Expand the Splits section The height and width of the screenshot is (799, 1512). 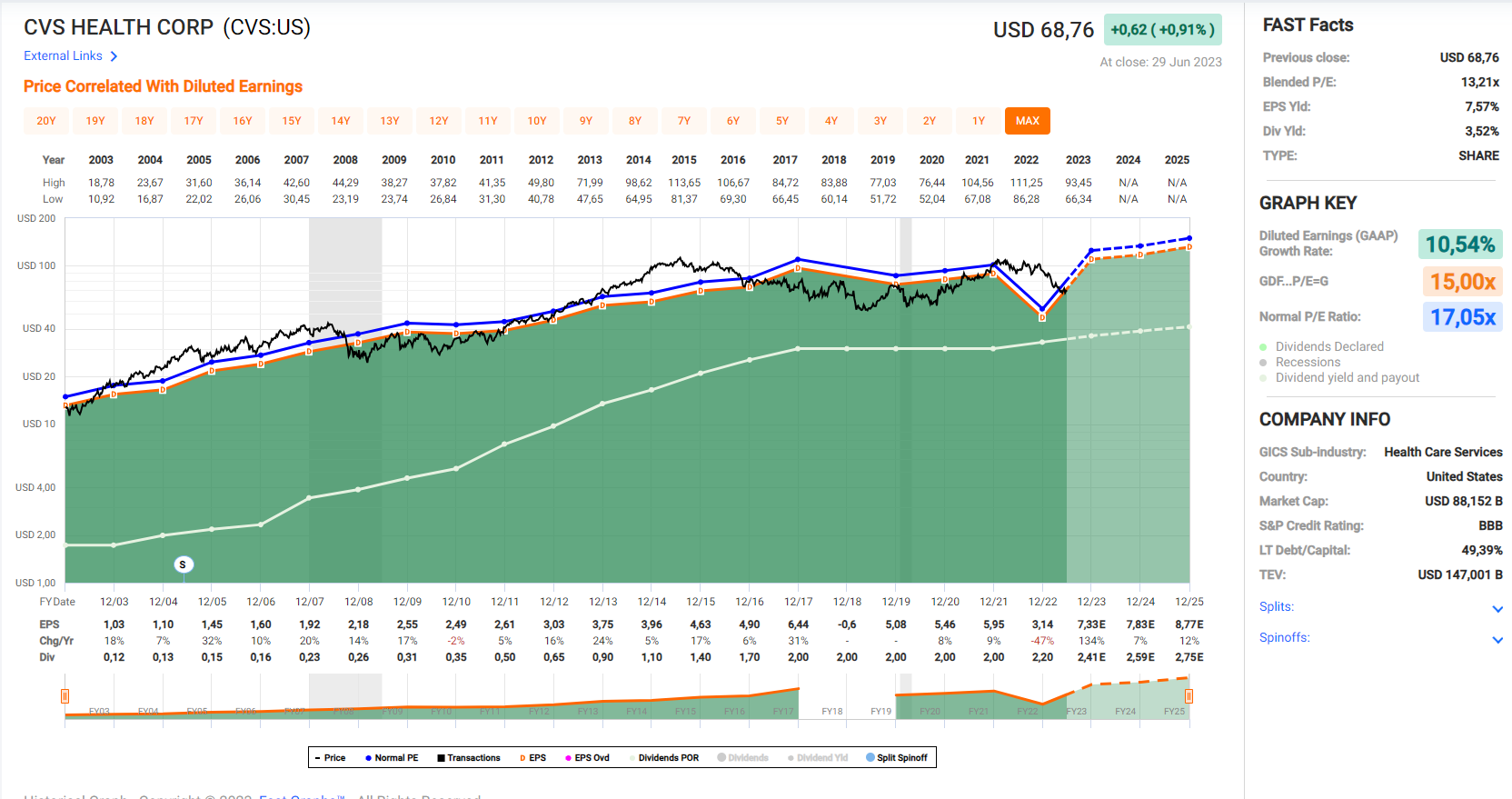click(x=1497, y=608)
